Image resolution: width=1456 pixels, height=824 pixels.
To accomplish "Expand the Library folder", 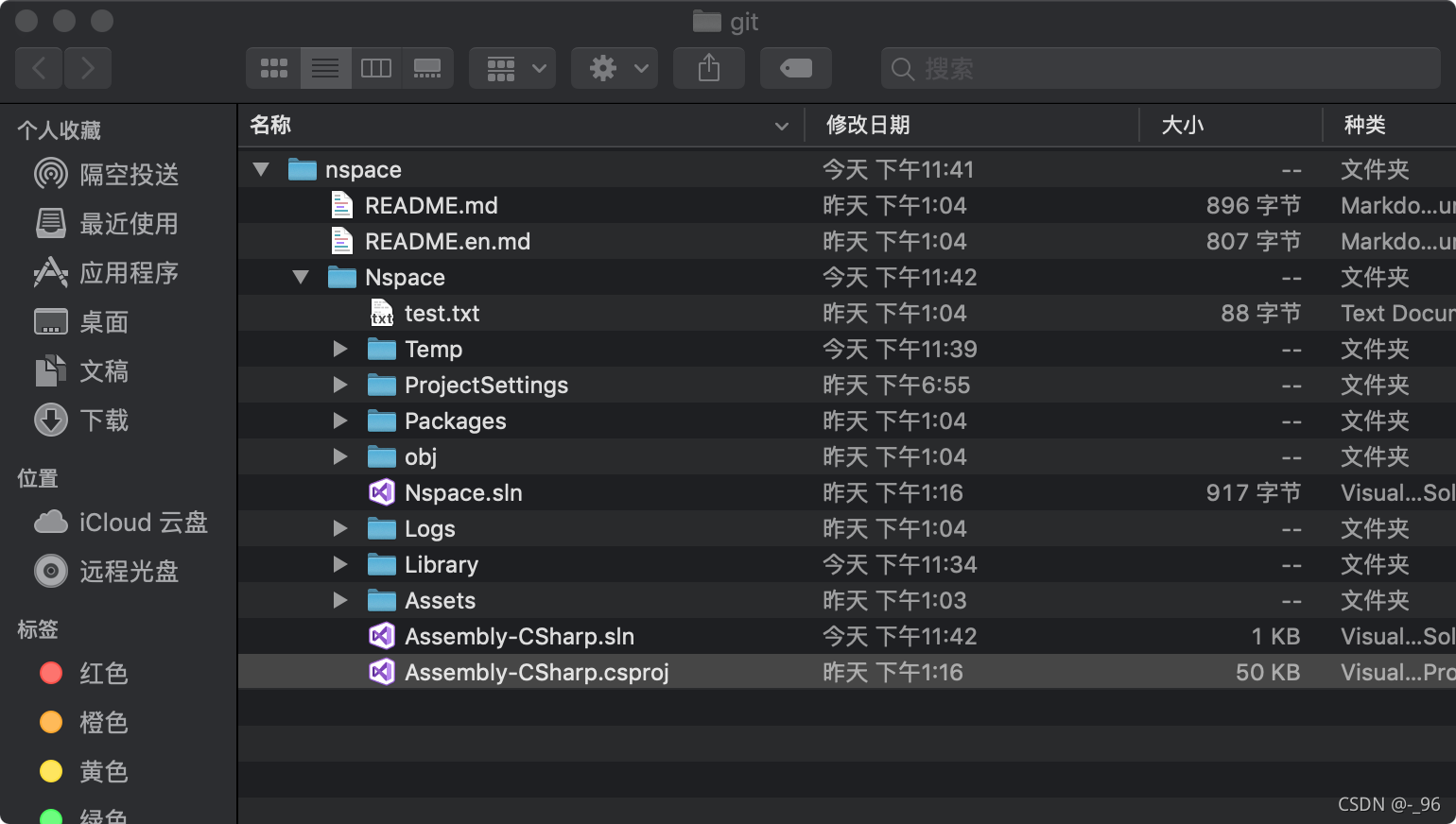I will click(x=340, y=565).
